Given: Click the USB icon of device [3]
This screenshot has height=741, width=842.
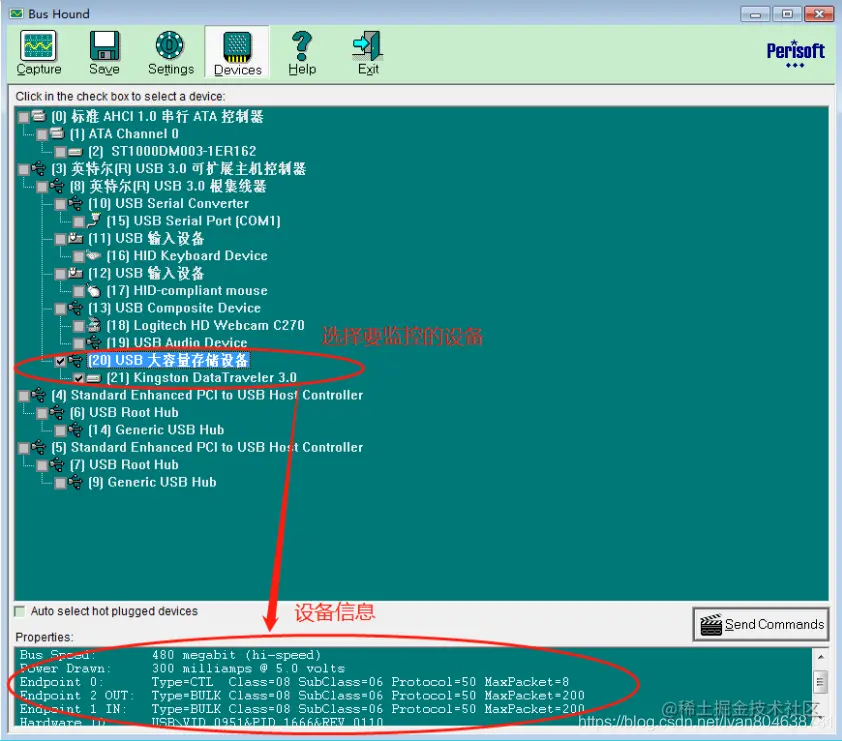Looking at the screenshot, I should [39, 169].
